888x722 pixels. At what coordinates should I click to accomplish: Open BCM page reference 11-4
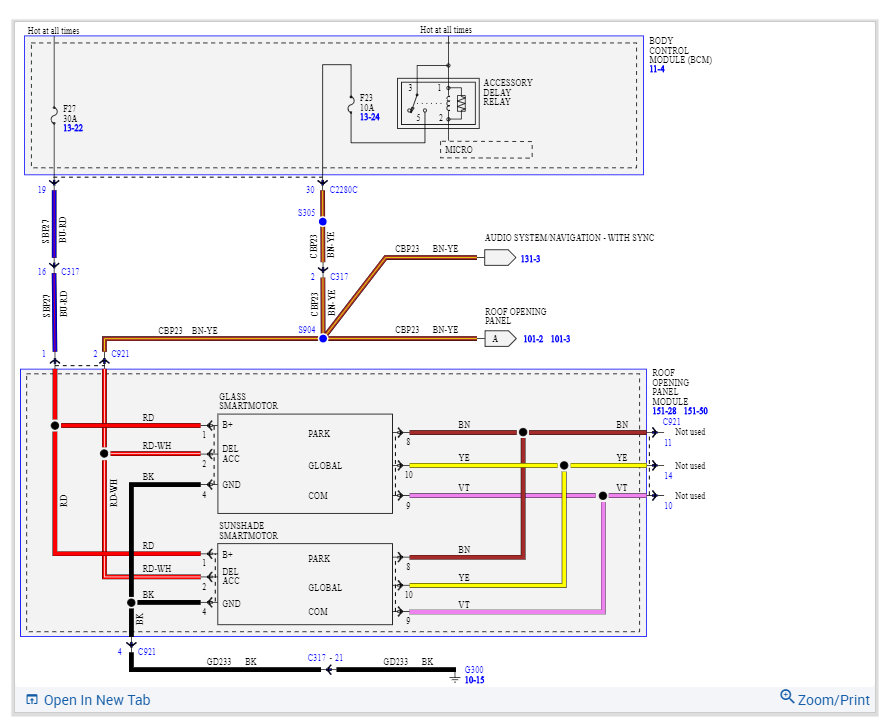pos(657,69)
